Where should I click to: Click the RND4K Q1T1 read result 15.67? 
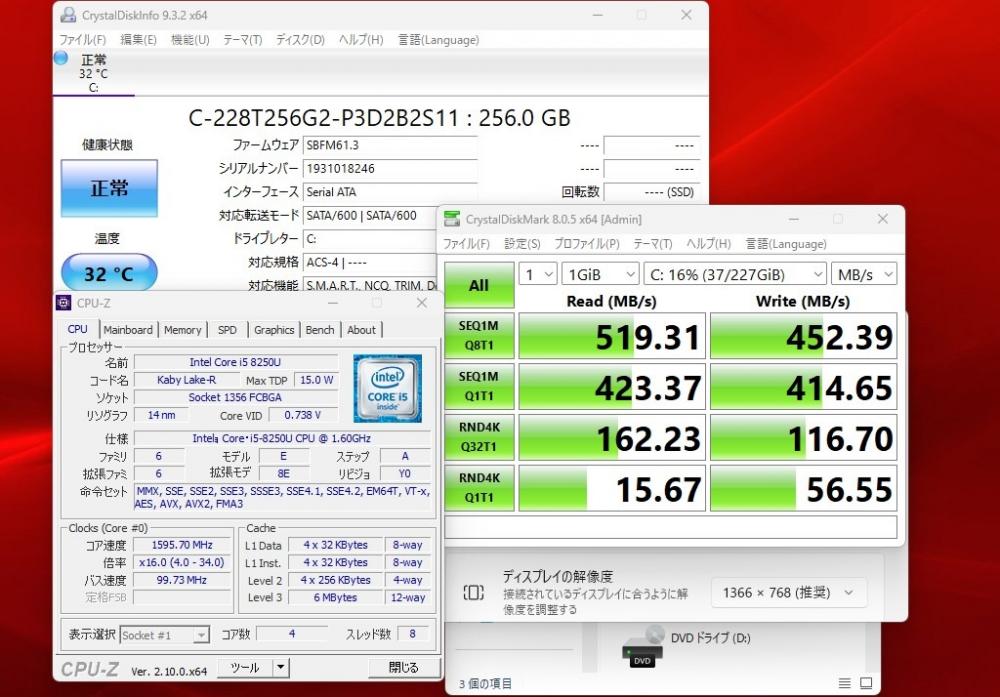(x=612, y=488)
